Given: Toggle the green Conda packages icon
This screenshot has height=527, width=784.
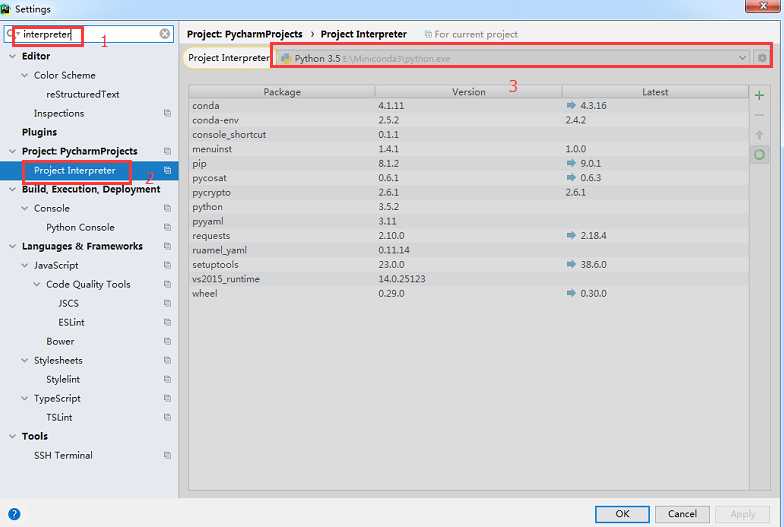Looking at the screenshot, I should 759,154.
